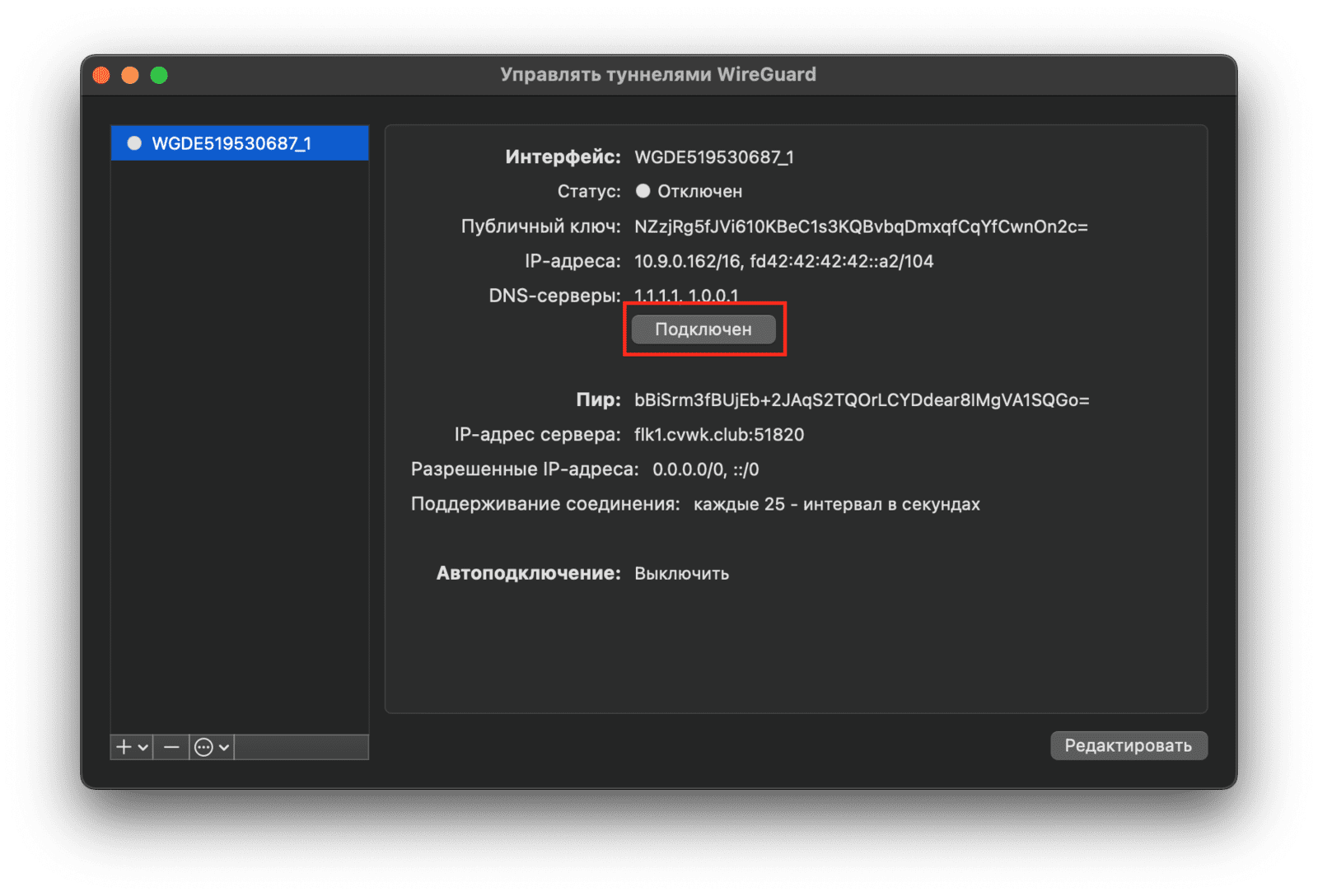Click the status circle next to Отключен
1318x896 pixels.
click(x=643, y=191)
